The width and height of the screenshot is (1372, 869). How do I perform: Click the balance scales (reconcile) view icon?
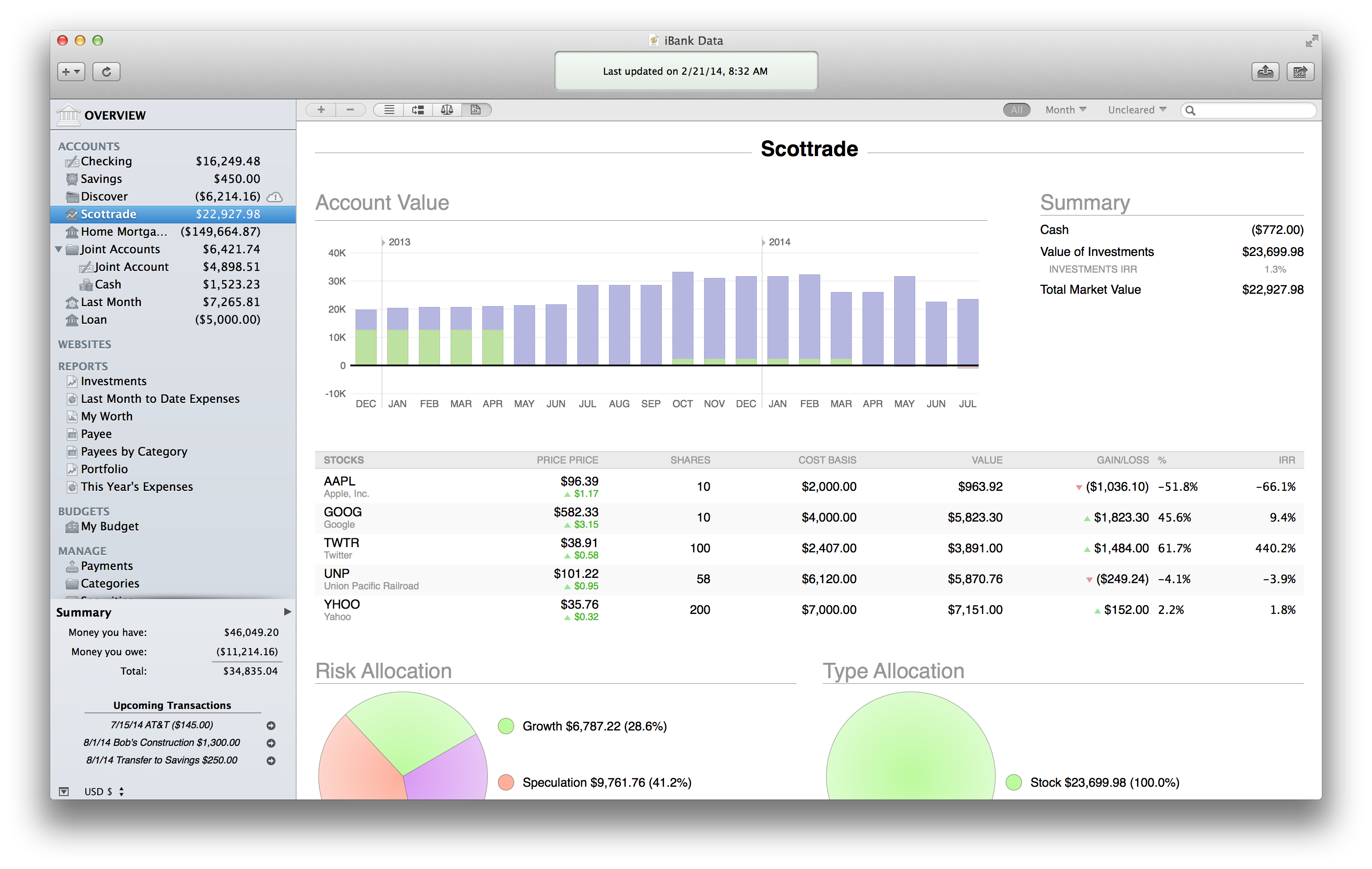pyautogui.click(x=447, y=110)
